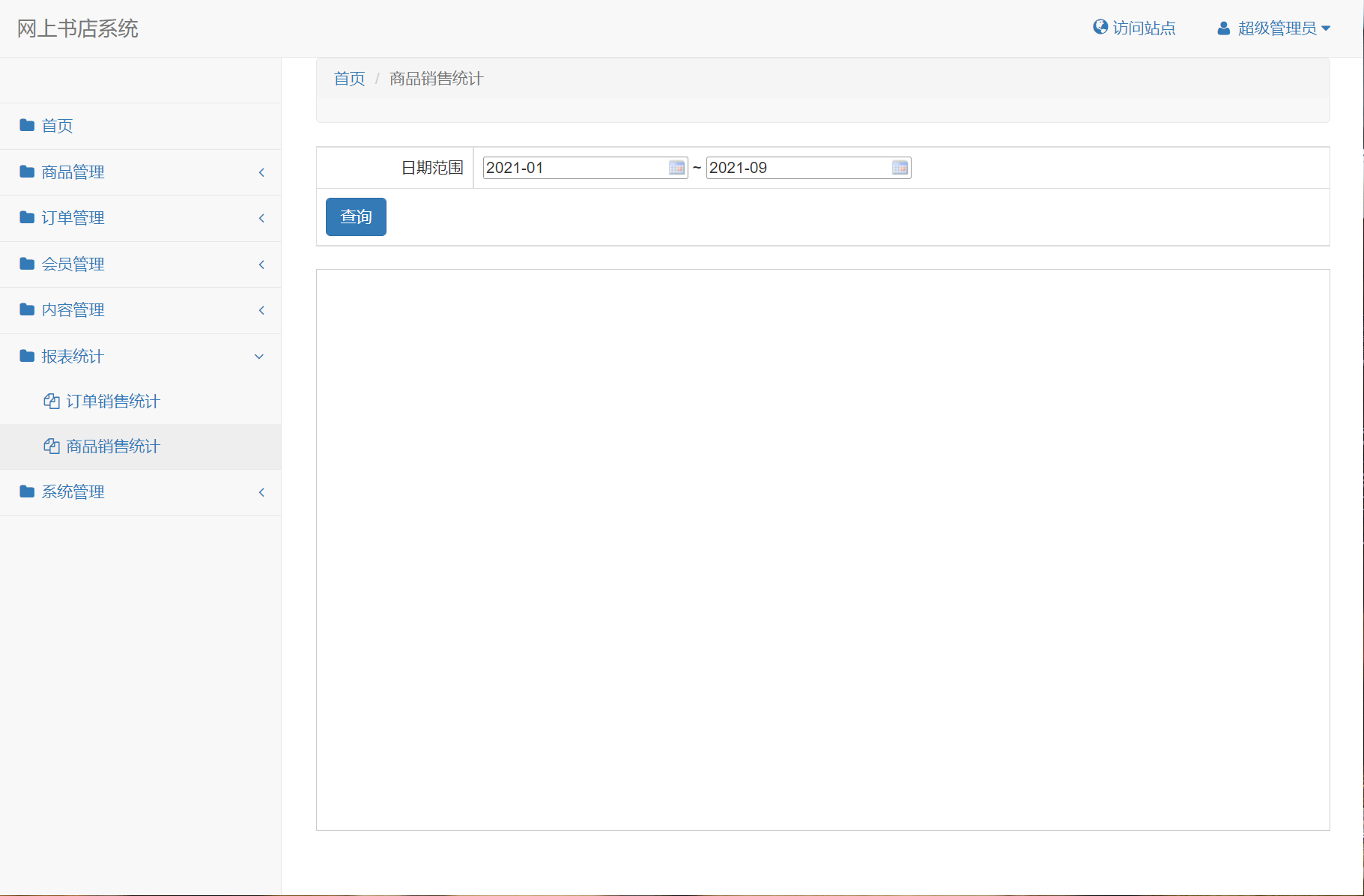Screen dimensions: 1364x896
Task: Open the 系统管理 sidebar menu
Action: click(x=141, y=492)
